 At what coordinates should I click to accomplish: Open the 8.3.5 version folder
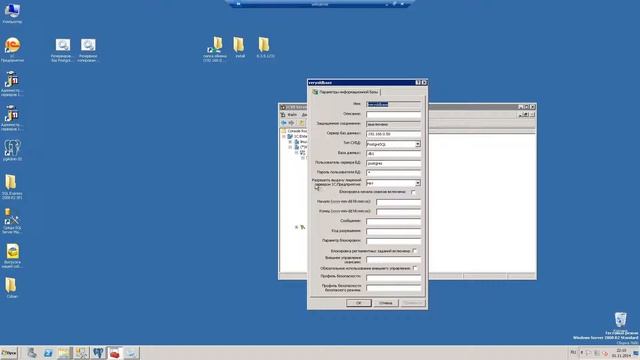264,47
